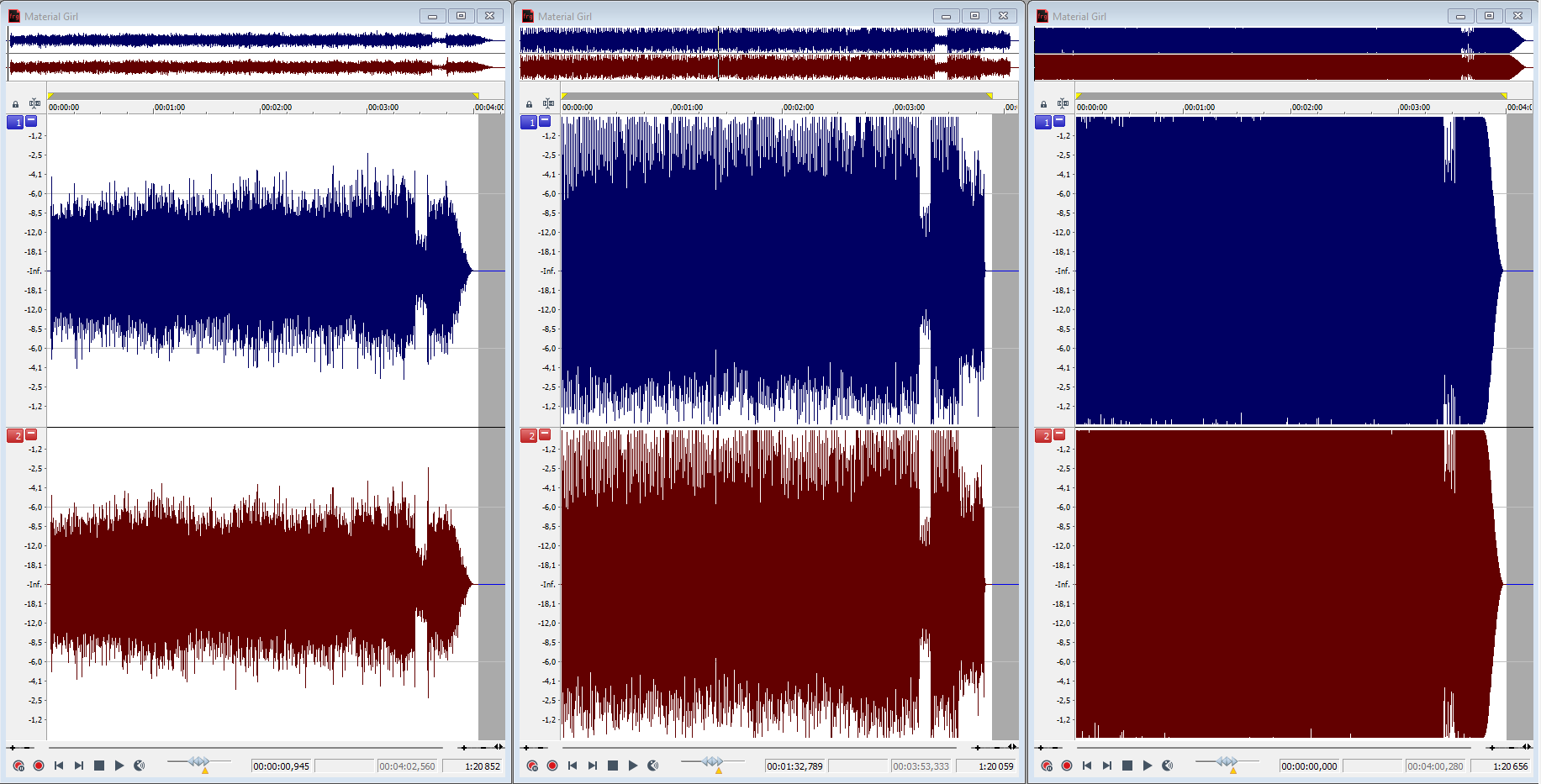Collapse channel 2 in the right window
This screenshot has width=1541, height=784.
1059,434
